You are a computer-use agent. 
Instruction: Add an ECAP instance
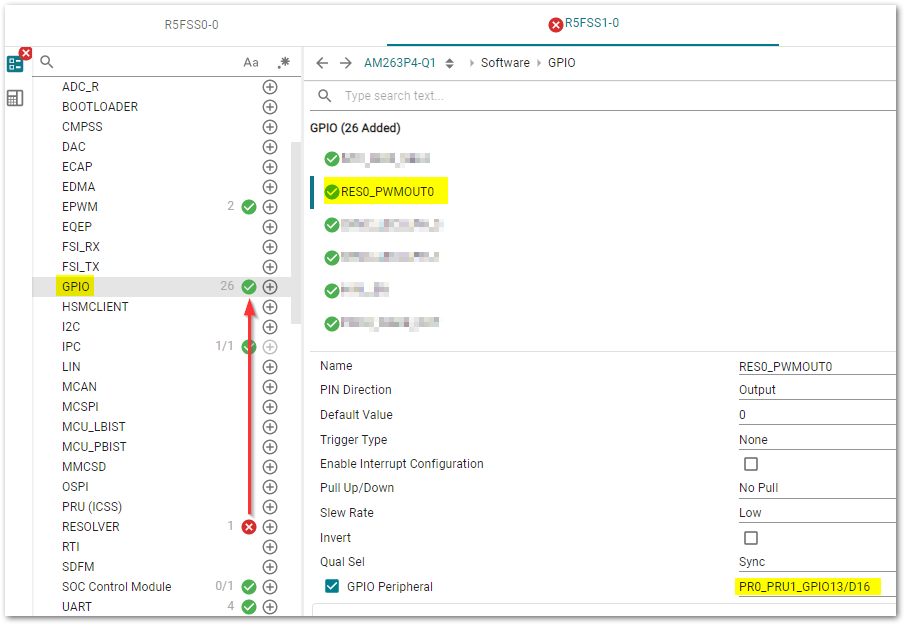click(270, 167)
